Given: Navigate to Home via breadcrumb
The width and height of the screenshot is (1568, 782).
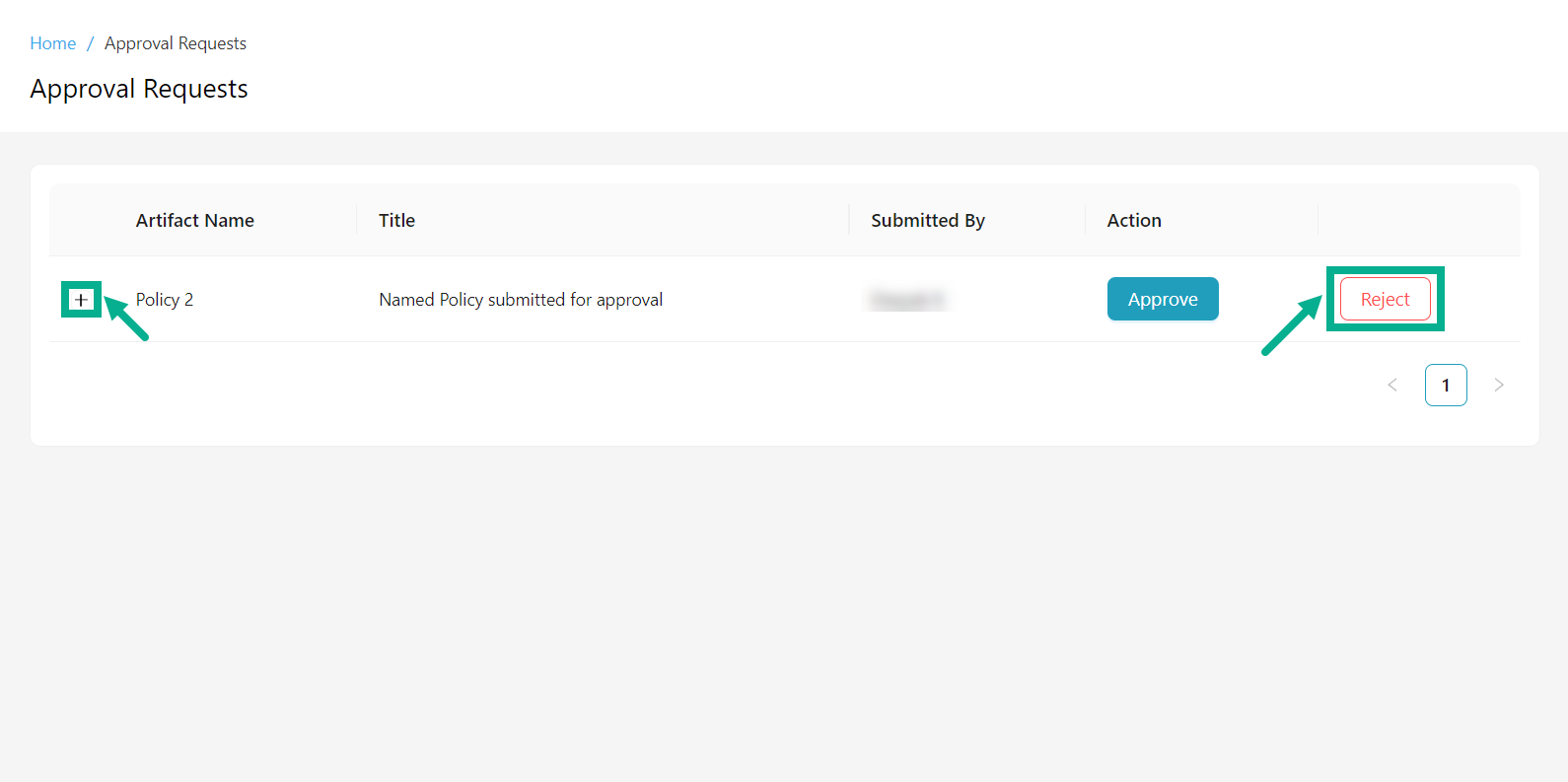Looking at the screenshot, I should pyautogui.click(x=52, y=42).
